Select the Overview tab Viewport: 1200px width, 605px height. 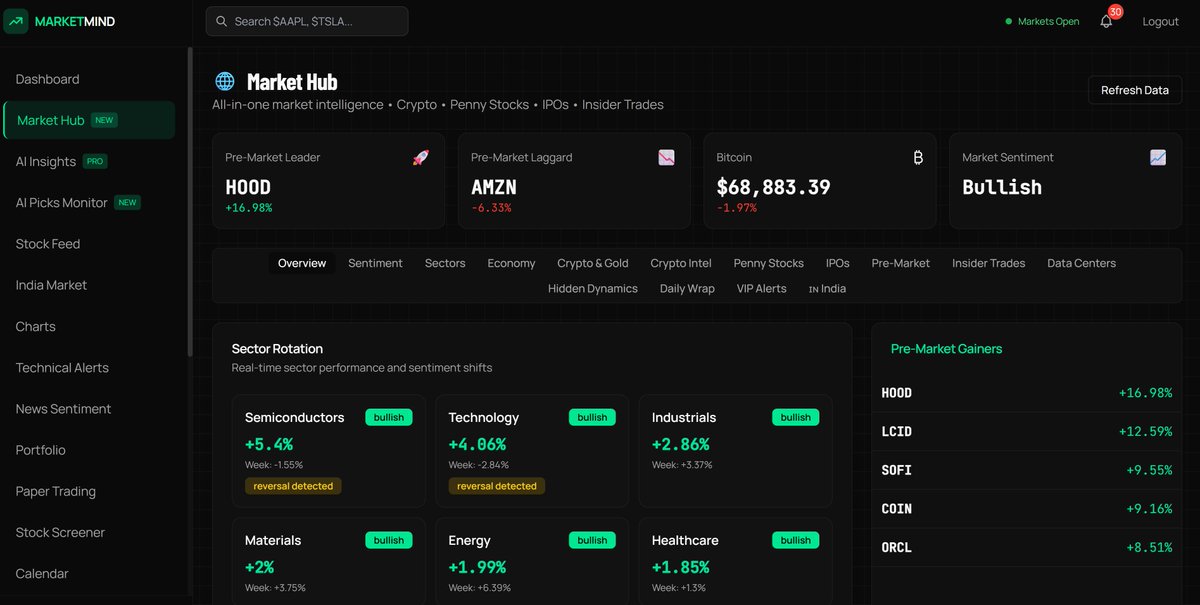[x=302, y=263]
